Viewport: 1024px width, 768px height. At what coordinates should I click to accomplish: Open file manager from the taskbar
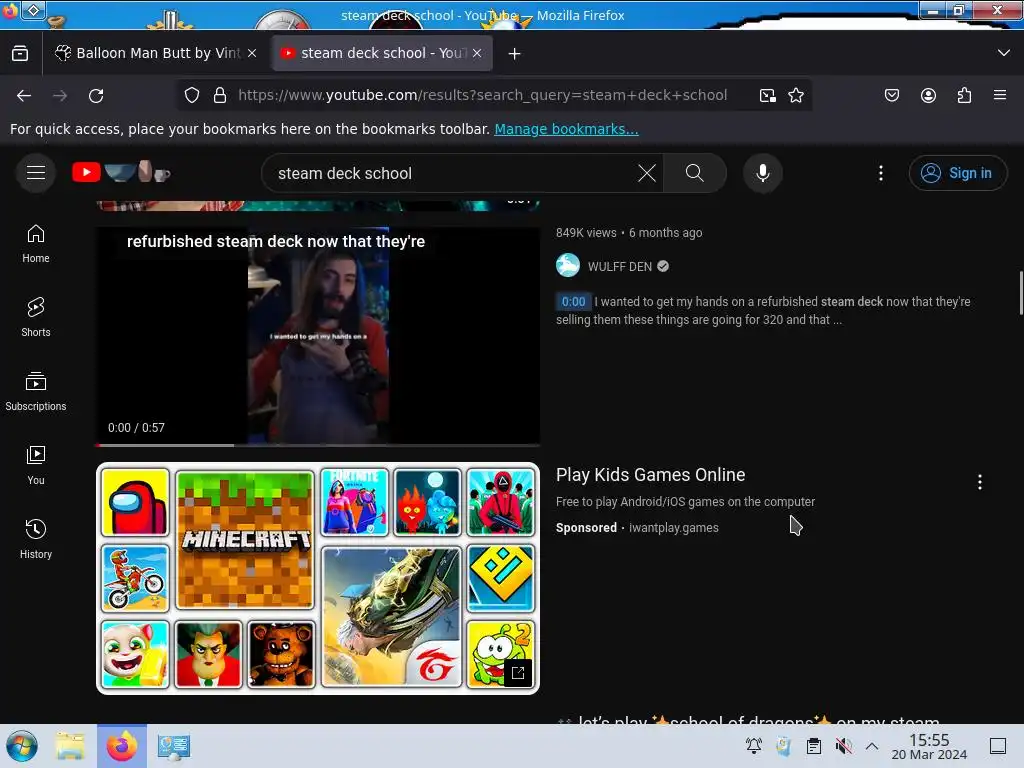coord(70,746)
